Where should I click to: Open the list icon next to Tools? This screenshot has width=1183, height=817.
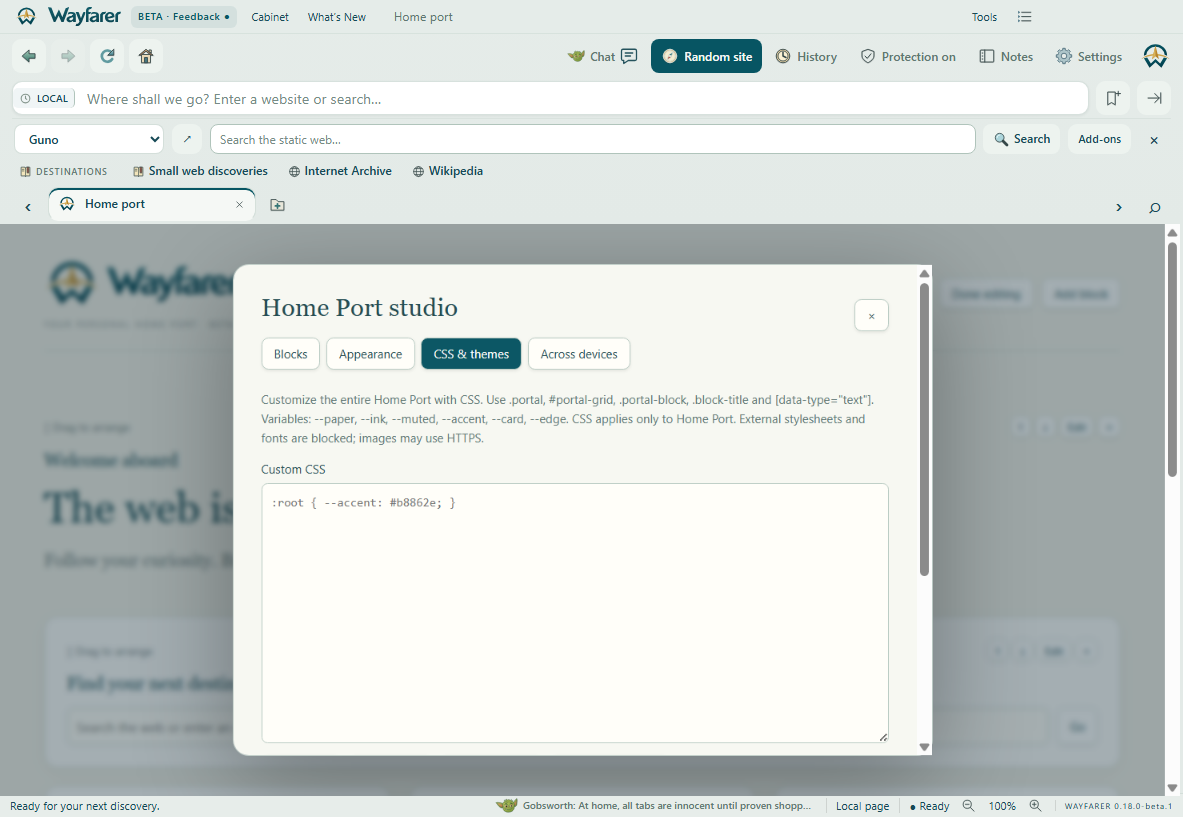[x=1024, y=17]
